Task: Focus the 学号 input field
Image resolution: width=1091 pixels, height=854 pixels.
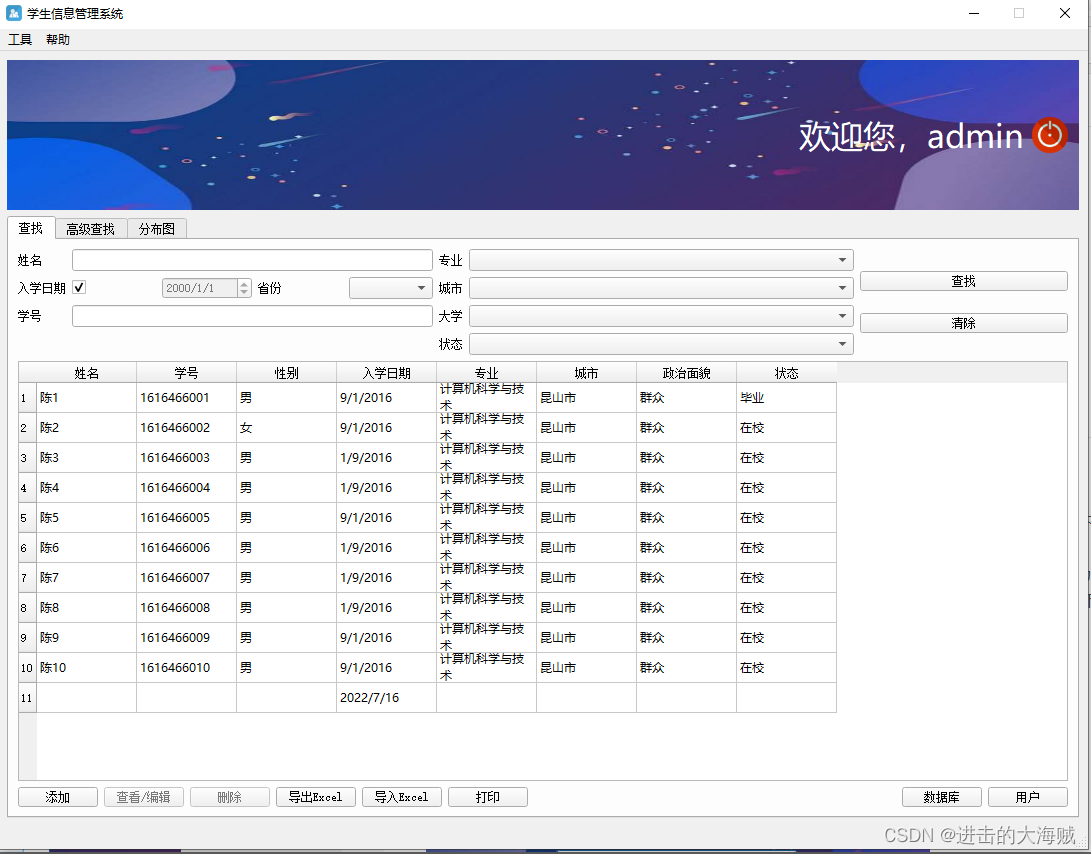Action: point(252,316)
